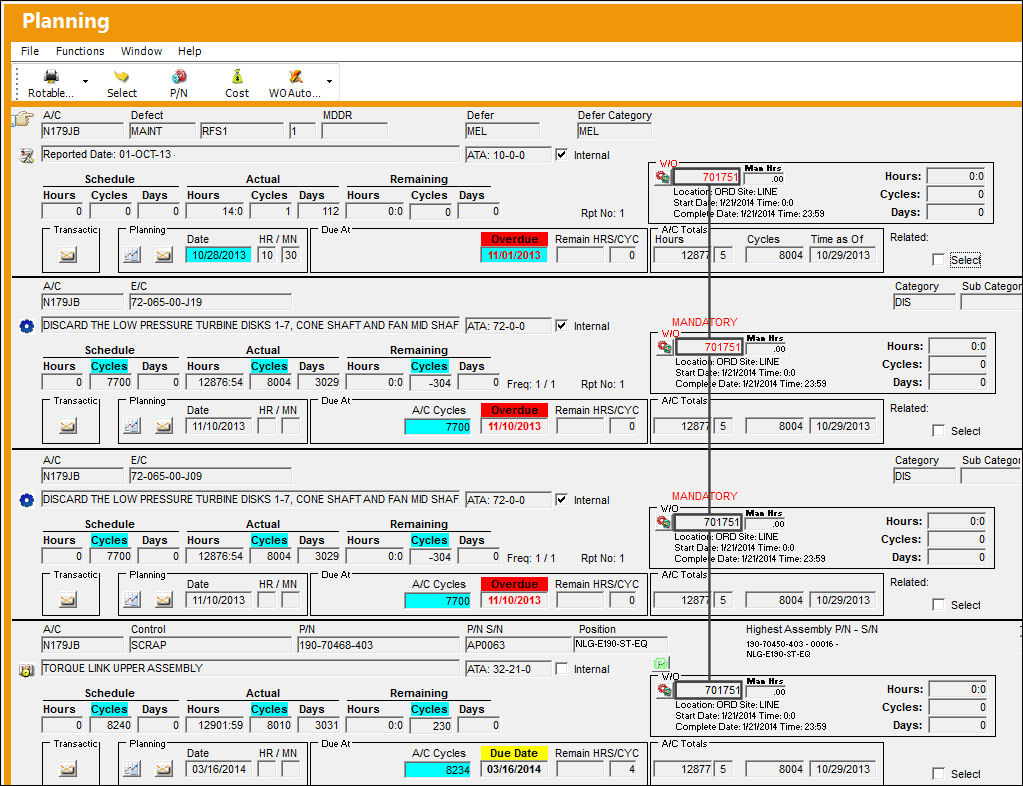Open the Transaction envelope for E/C 72-065-00-J19
The height and width of the screenshot is (786, 1023).
68,426
